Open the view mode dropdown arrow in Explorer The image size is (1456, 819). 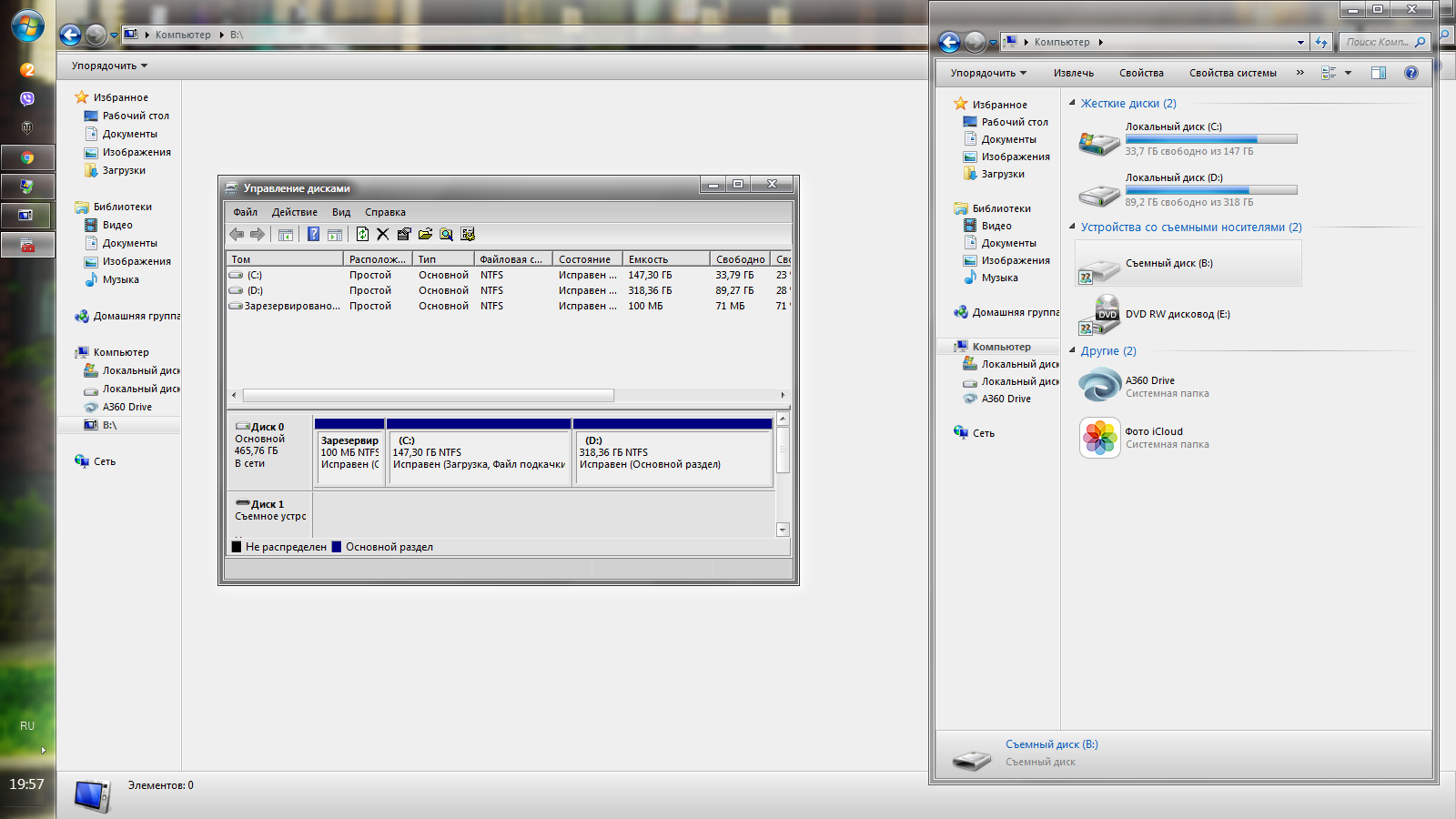(x=1349, y=73)
